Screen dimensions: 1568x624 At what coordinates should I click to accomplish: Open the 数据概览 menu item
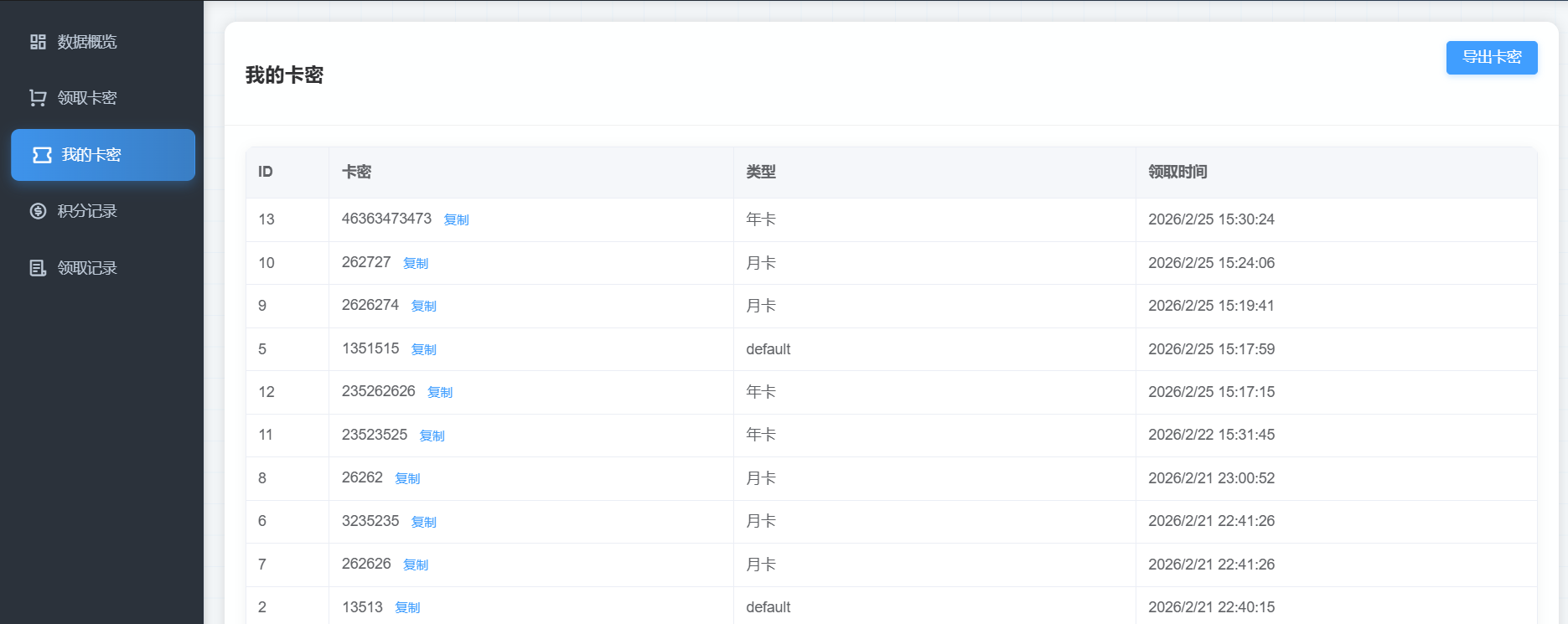click(87, 42)
